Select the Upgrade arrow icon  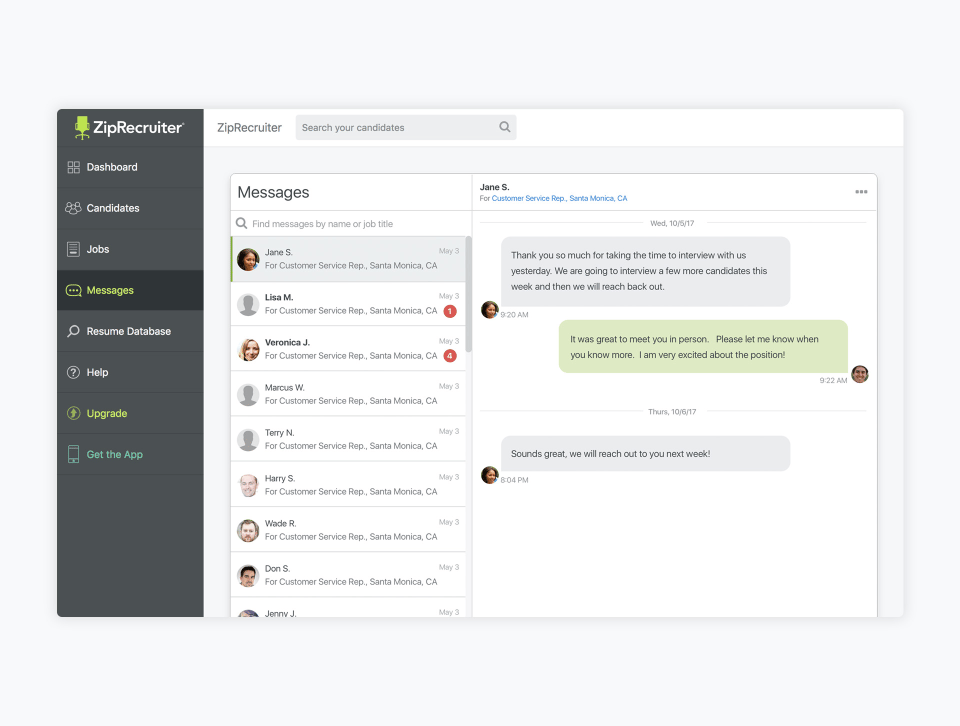point(74,413)
